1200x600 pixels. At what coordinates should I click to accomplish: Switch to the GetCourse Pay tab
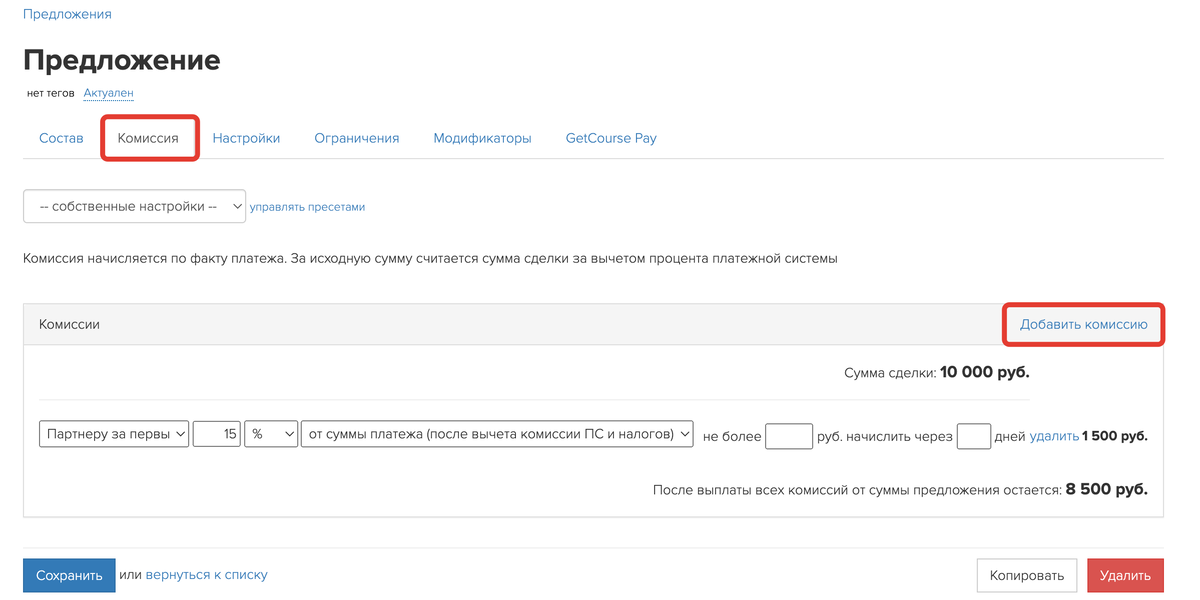(611, 138)
